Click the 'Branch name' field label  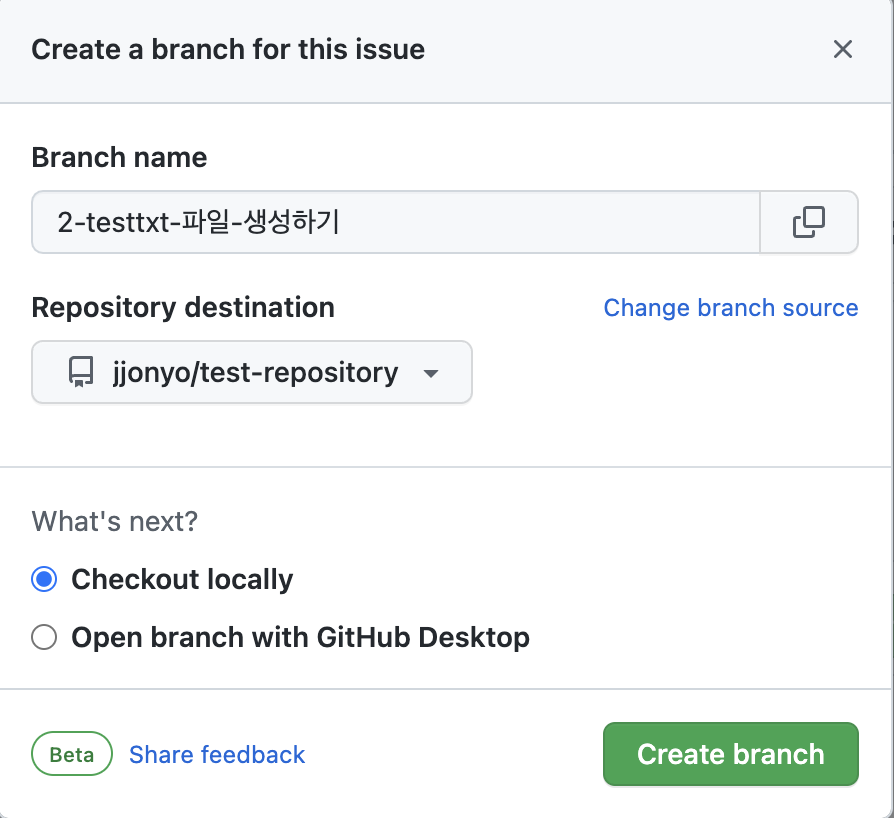[119, 157]
